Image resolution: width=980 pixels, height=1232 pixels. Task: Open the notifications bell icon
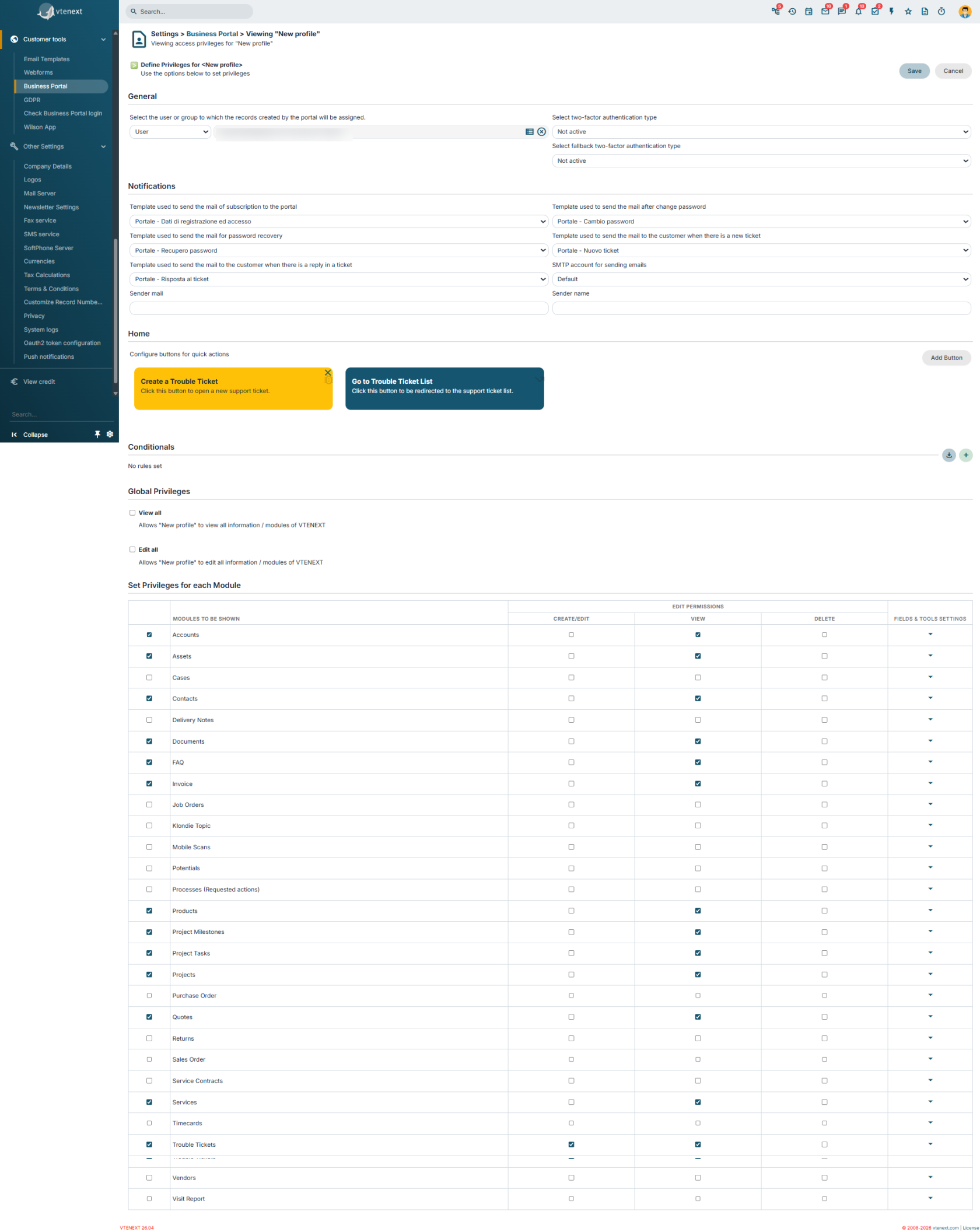[858, 12]
